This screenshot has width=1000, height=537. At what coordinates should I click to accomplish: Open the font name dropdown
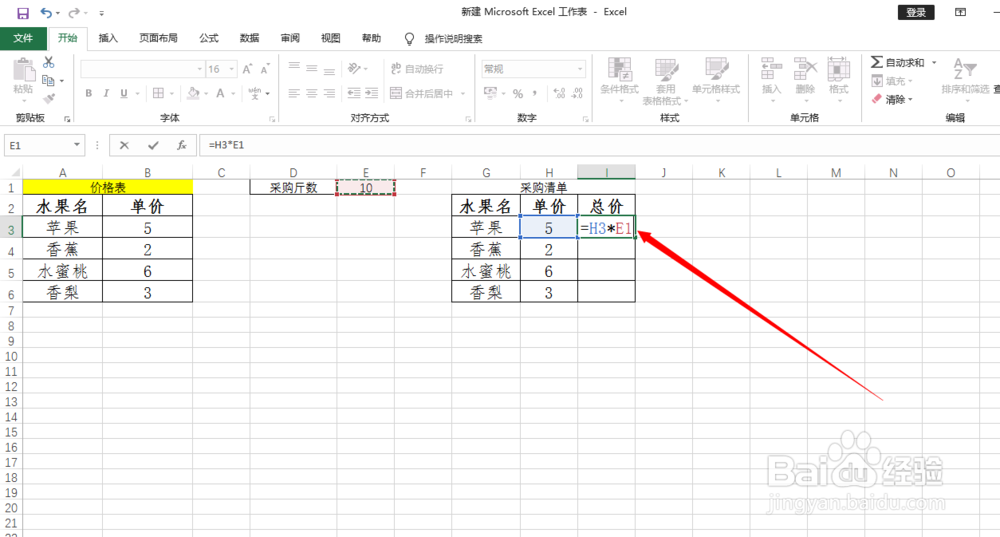click(200, 69)
